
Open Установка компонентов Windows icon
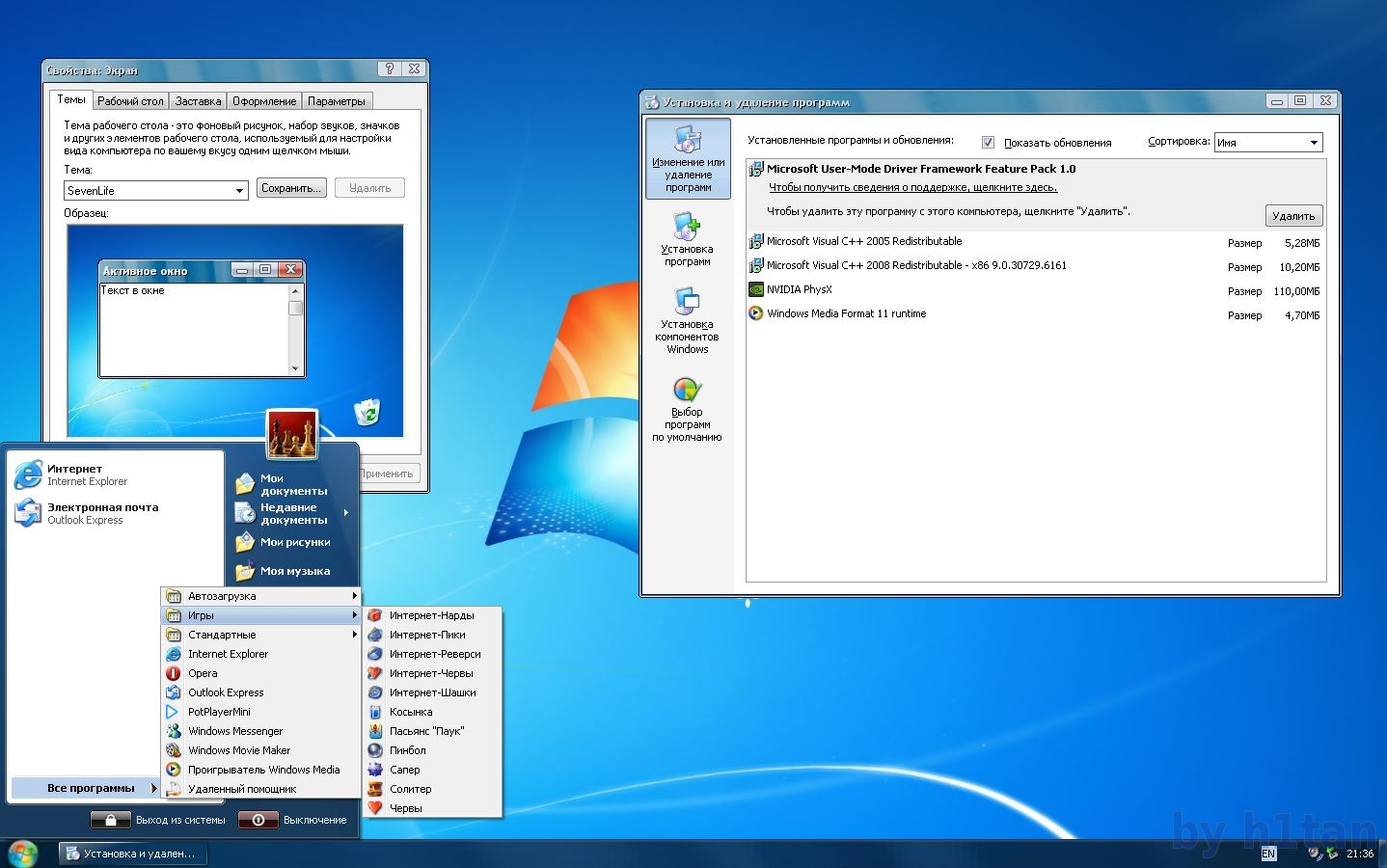pyautogui.click(x=687, y=301)
